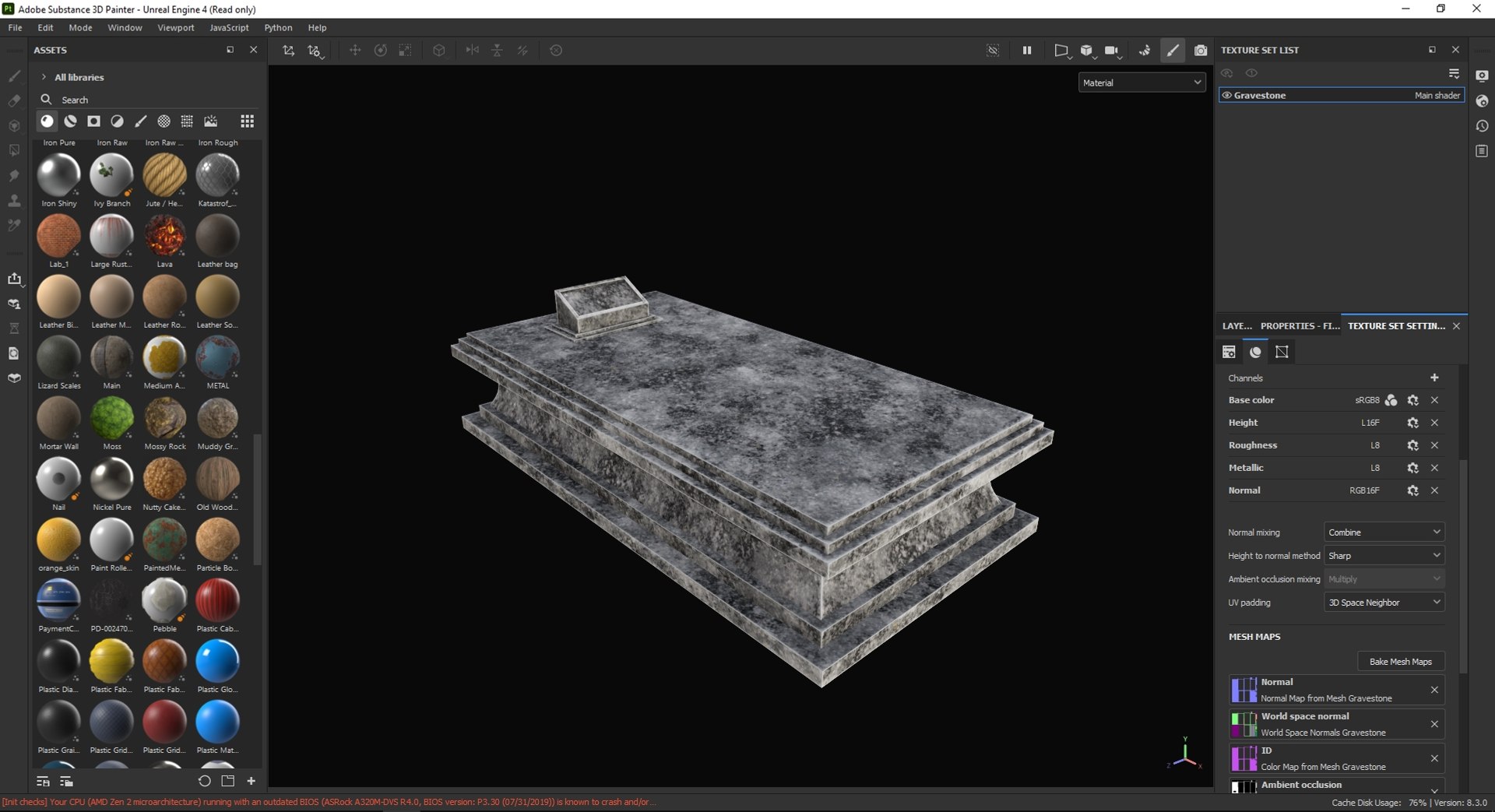Filter assets by Brushes icon
This screenshot has height=812, width=1495.
(x=141, y=121)
